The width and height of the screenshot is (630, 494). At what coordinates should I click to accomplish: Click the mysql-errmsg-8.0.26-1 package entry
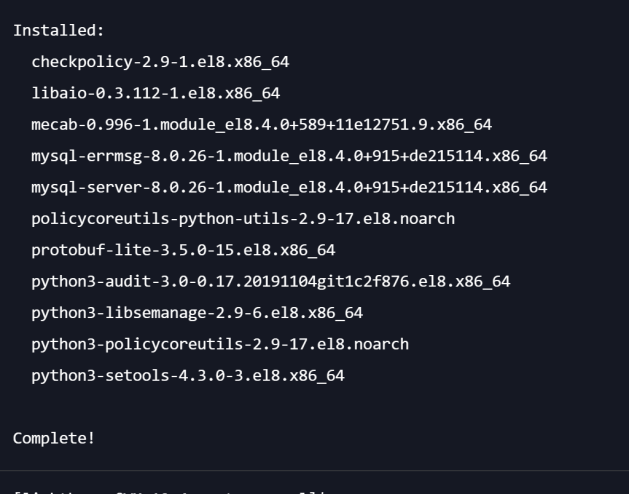(x=289, y=156)
